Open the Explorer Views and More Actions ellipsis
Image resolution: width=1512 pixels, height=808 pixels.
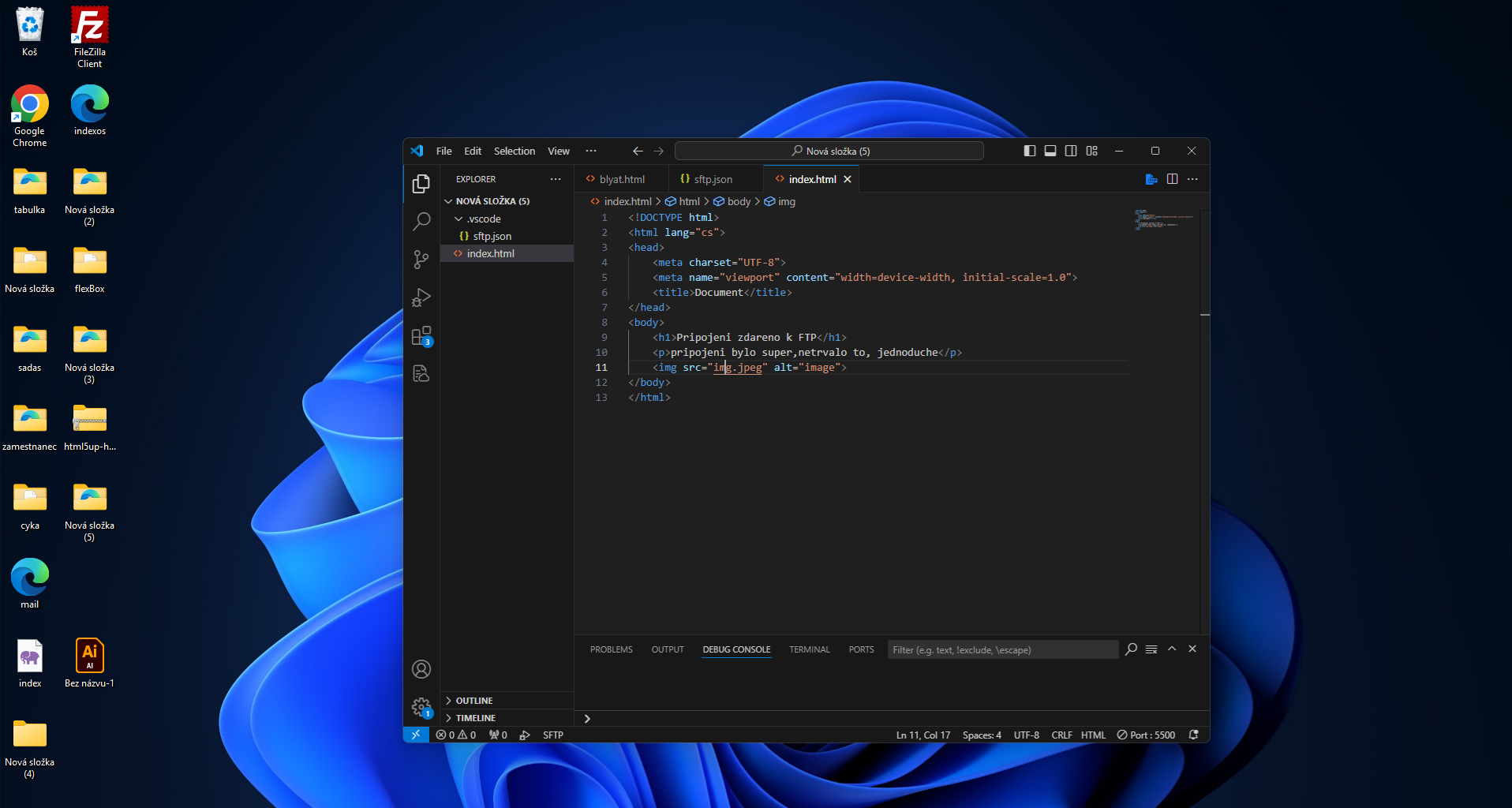coord(556,179)
